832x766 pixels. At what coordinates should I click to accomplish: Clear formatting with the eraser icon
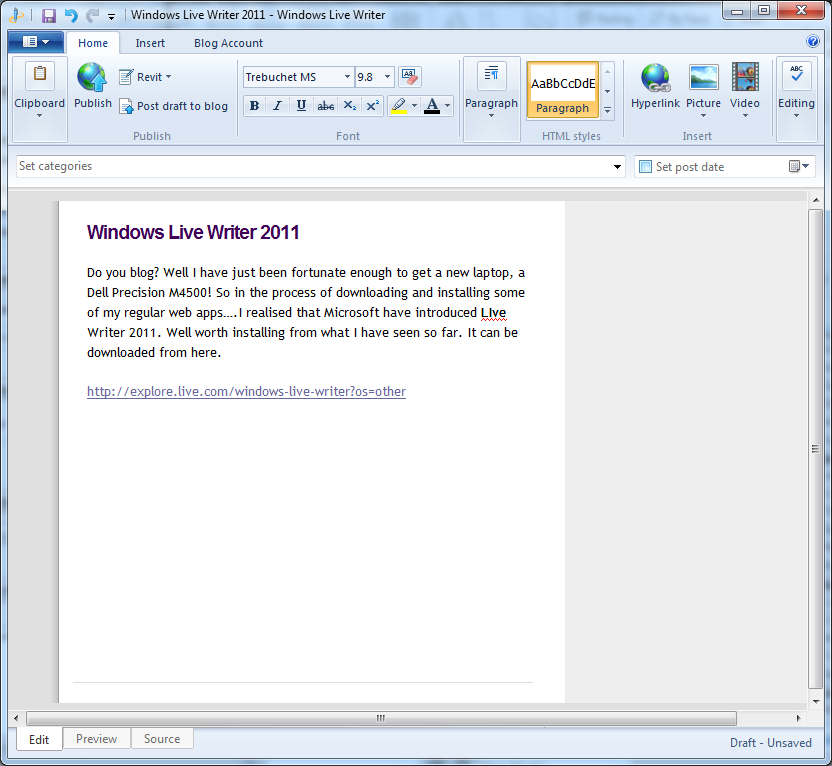click(409, 77)
